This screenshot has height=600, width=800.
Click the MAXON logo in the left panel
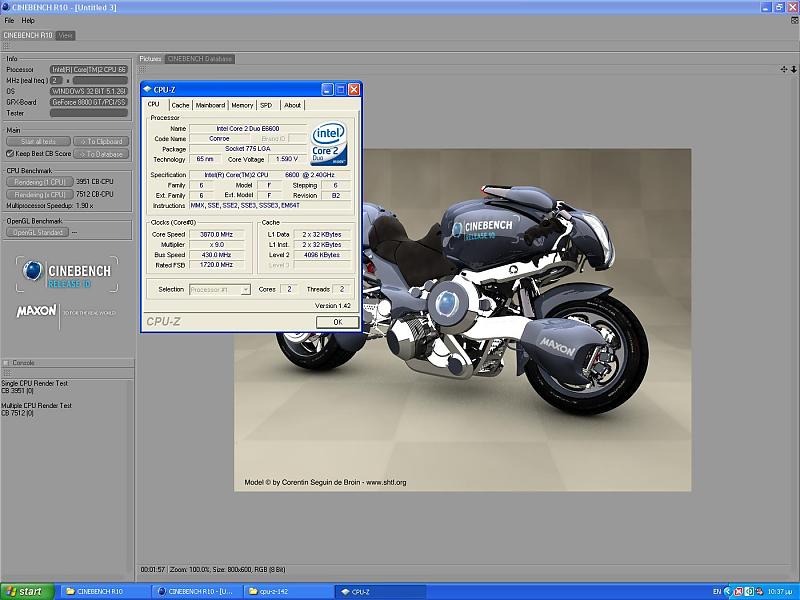(x=36, y=311)
